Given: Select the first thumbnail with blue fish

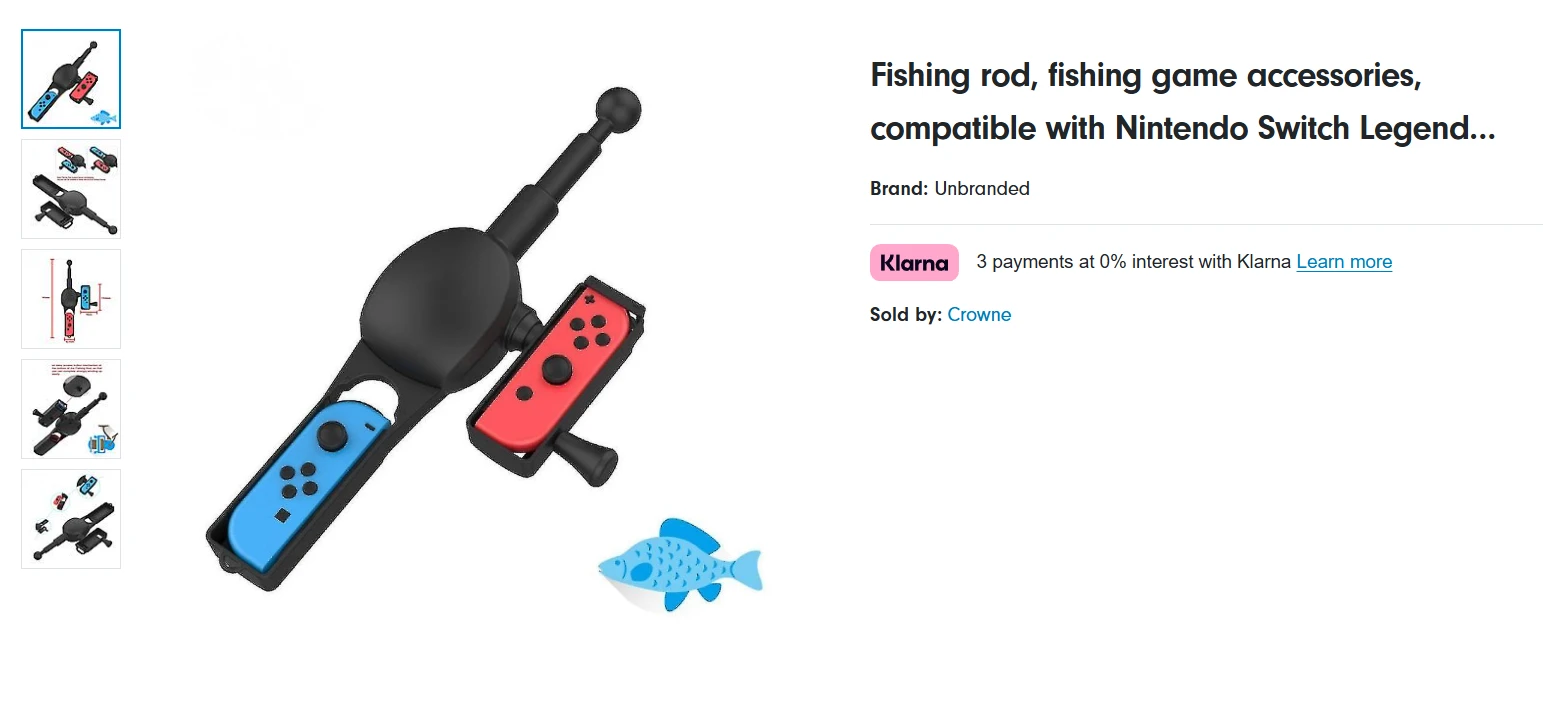Looking at the screenshot, I should pyautogui.click(x=71, y=79).
